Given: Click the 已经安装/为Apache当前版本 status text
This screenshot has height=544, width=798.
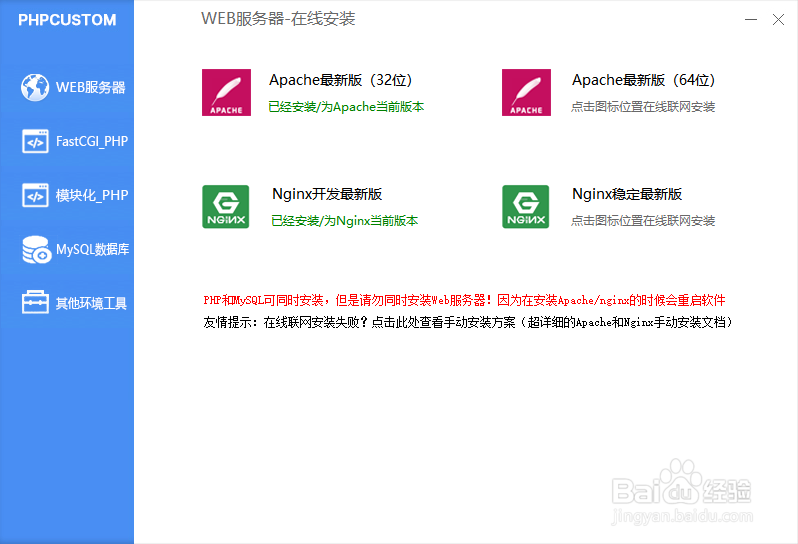Looking at the screenshot, I should [346, 107].
